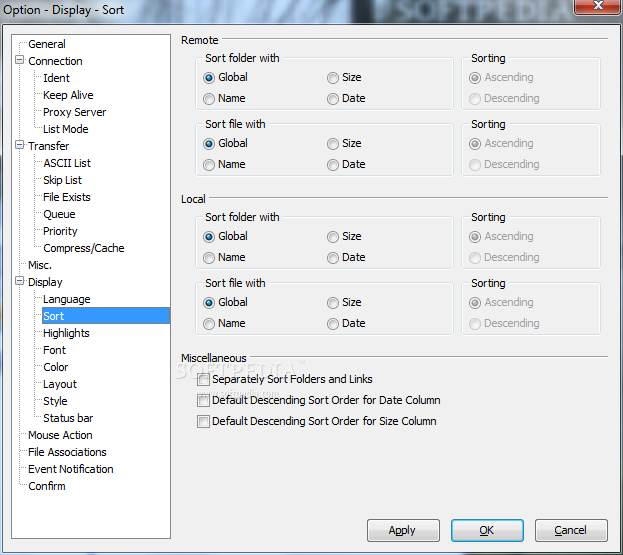This screenshot has height=555, width=623.
Task: Click the Connection tree label
Action: coord(55,61)
